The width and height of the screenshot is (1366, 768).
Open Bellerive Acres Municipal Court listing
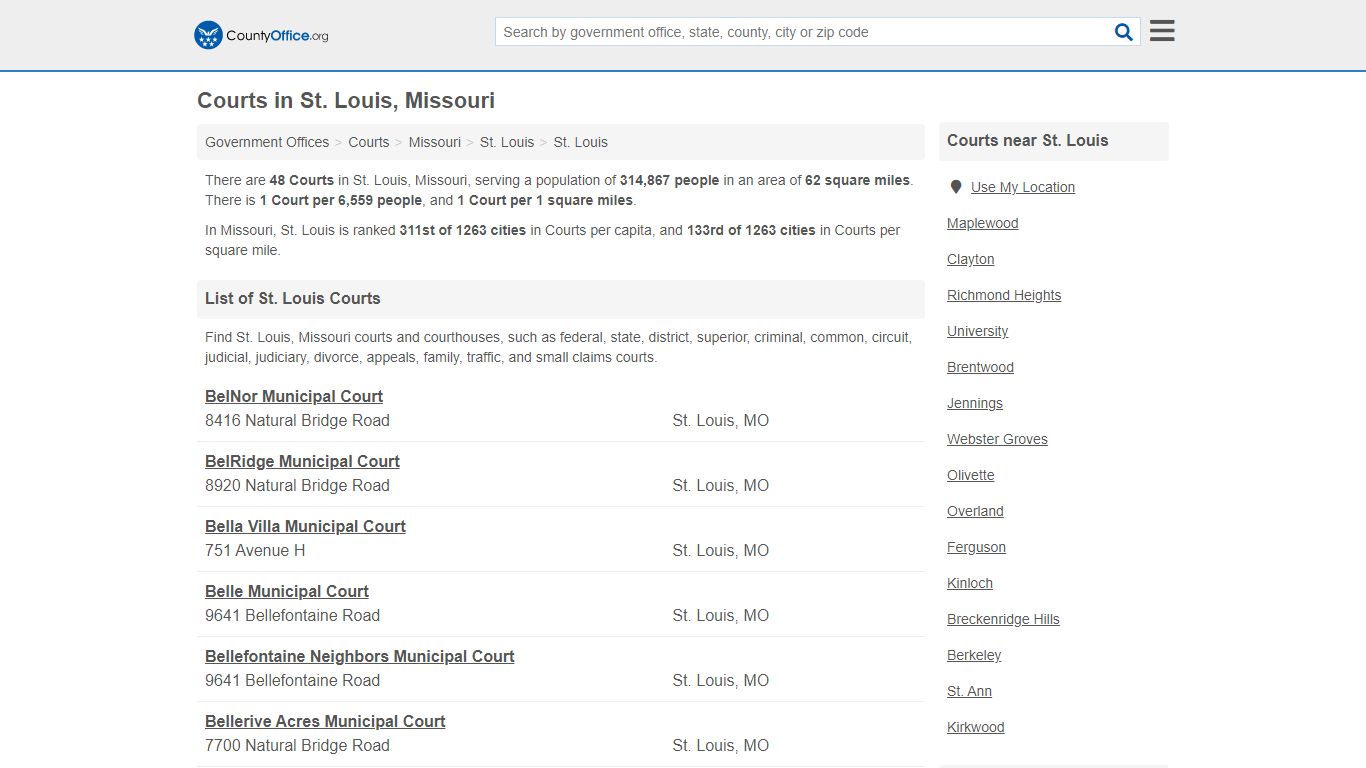pos(325,721)
